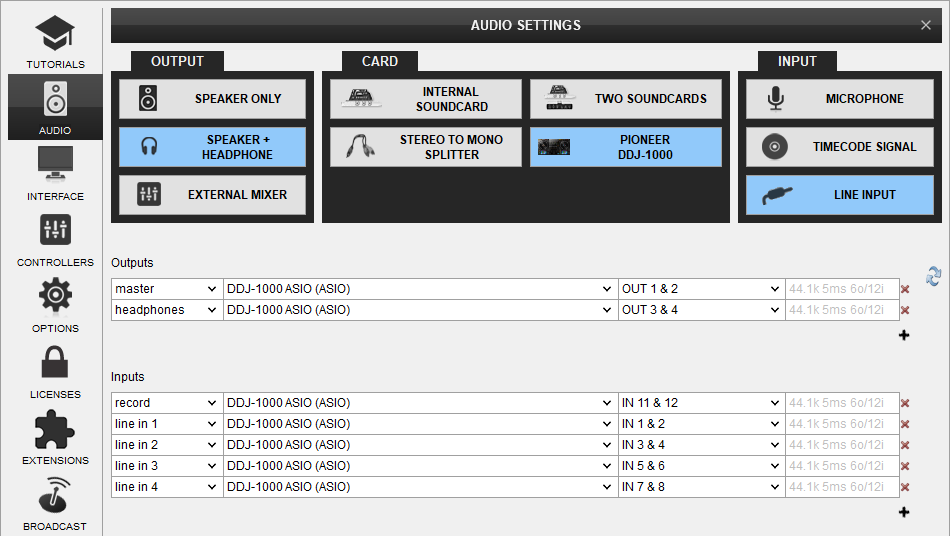Screen dimensions: 950x536
Task: Expand the master output type dropdown
Action: point(166,289)
